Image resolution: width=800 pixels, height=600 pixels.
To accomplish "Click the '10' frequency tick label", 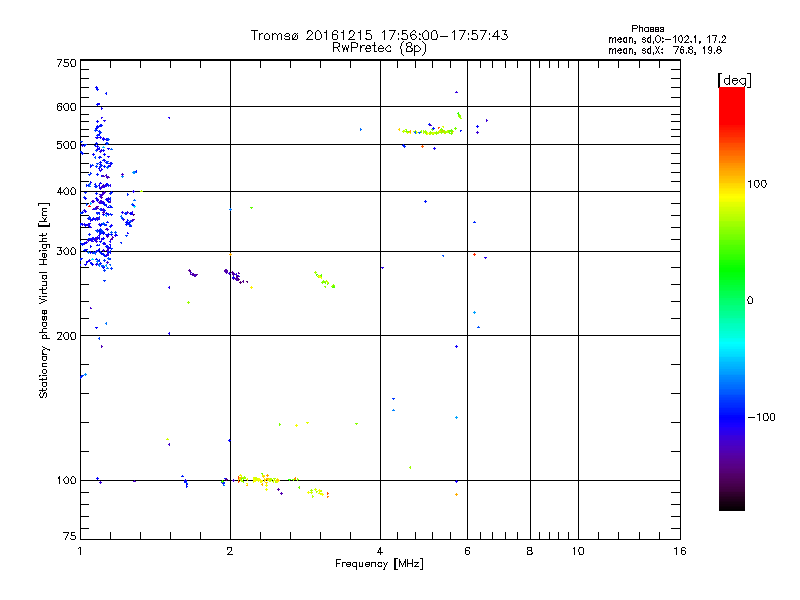I will tap(578, 551).
